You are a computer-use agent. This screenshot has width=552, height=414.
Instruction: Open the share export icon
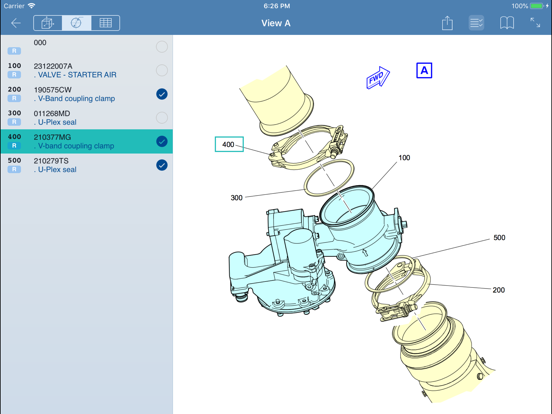coord(447,23)
